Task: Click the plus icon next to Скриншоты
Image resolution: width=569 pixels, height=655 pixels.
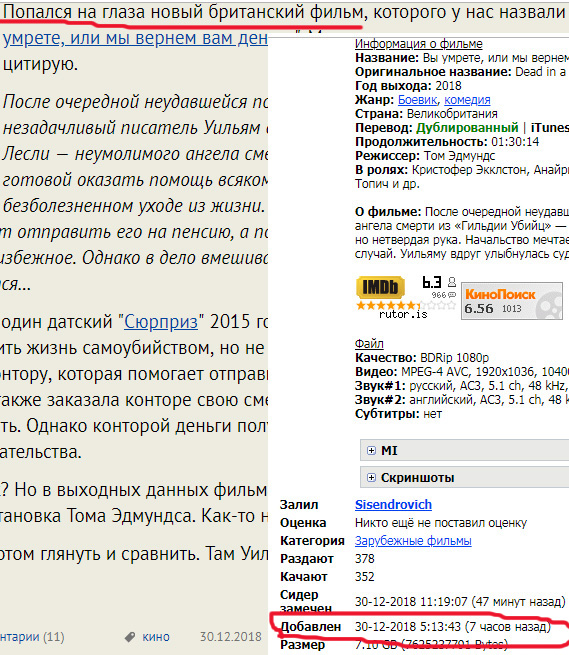Action: [371, 477]
